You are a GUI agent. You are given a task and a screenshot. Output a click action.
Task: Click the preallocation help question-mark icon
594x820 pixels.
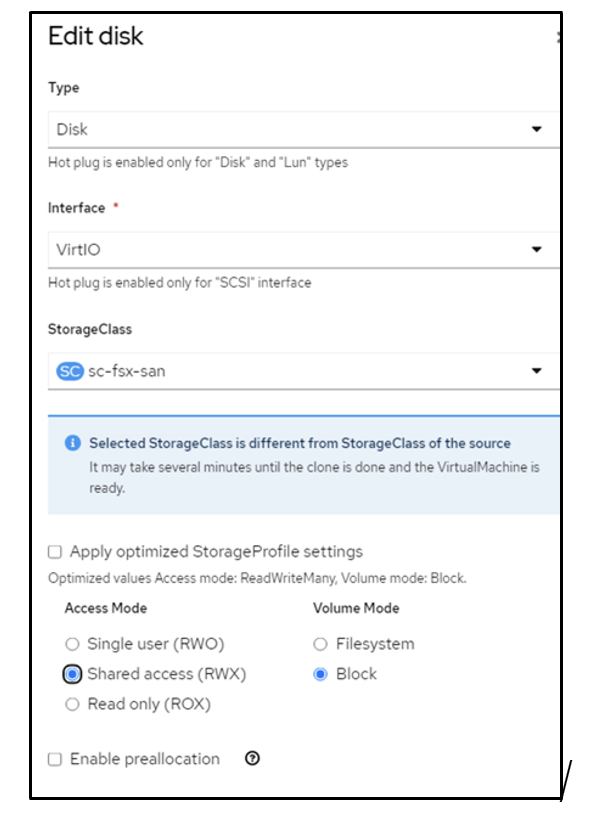[252, 758]
